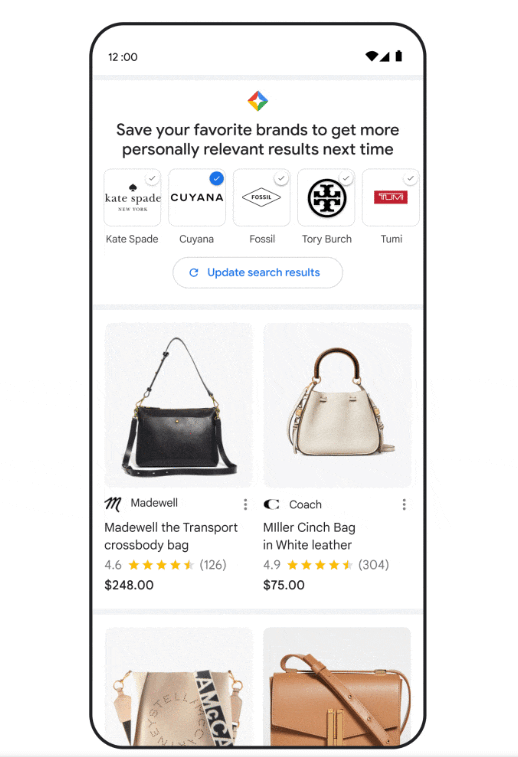Check the Kate Spade brand checkbox
518x757 pixels.
click(152, 178)
